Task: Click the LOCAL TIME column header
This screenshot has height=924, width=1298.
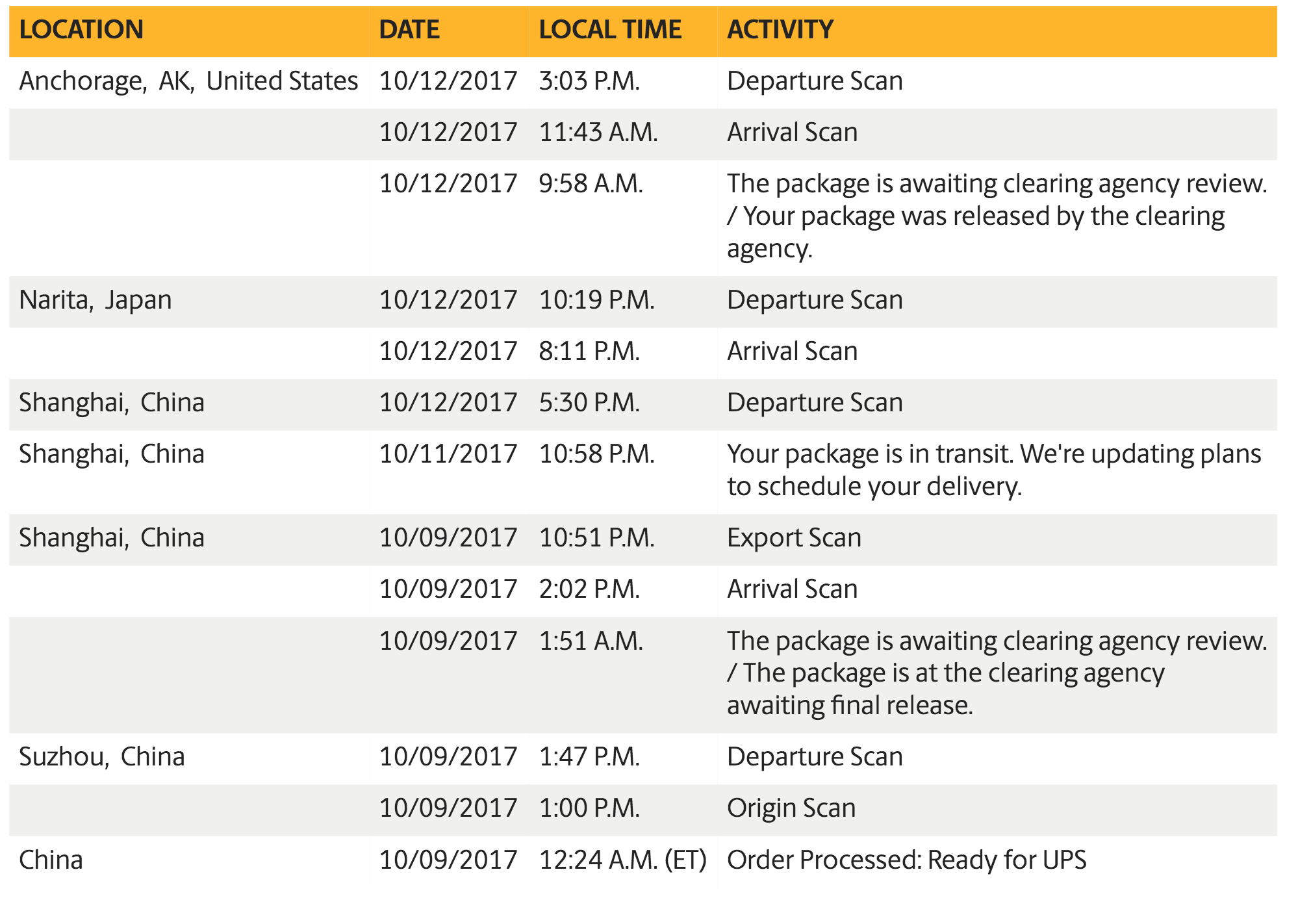Action: 610,30
